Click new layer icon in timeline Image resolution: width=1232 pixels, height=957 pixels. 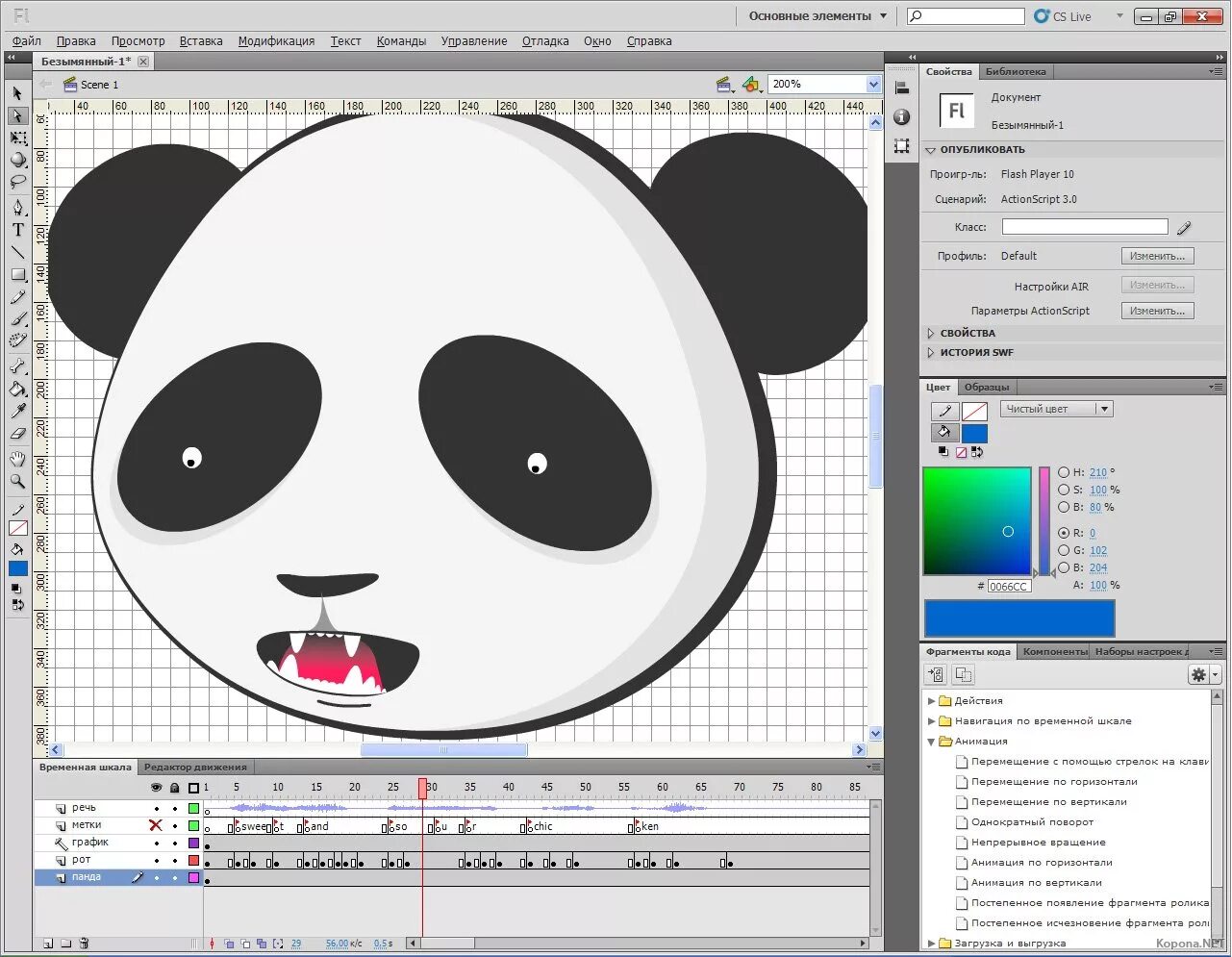[47, 944]
